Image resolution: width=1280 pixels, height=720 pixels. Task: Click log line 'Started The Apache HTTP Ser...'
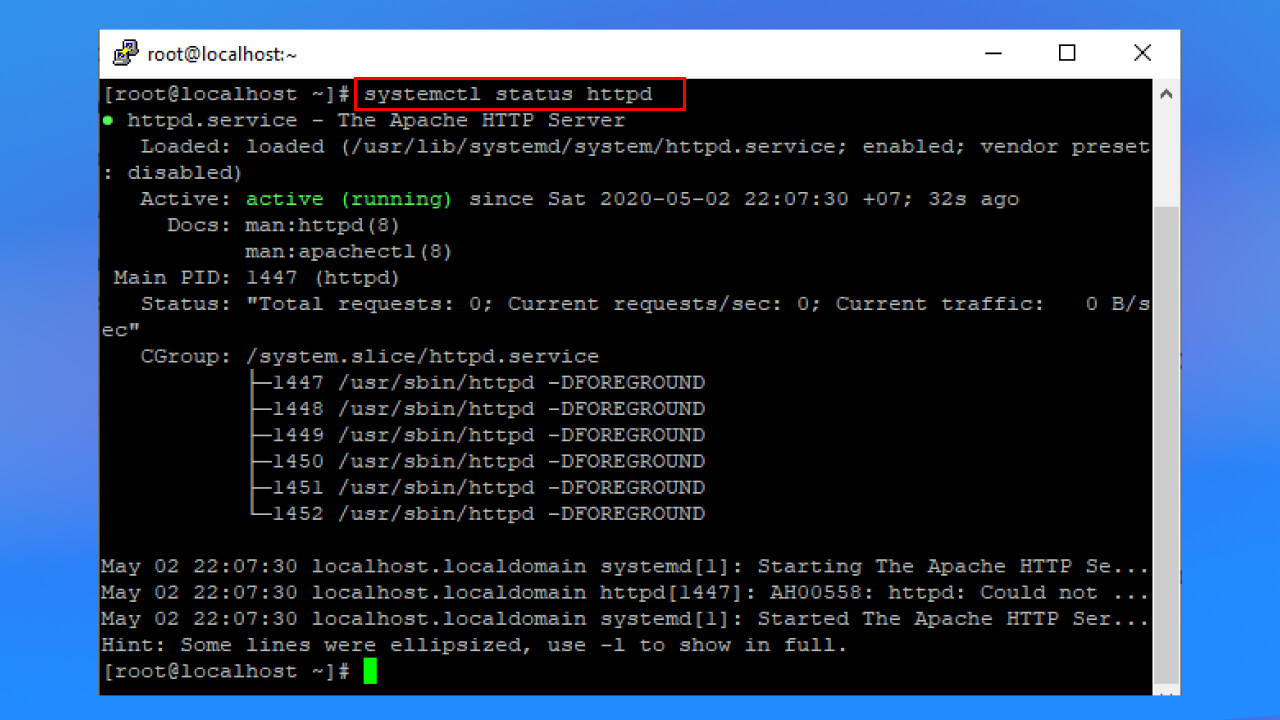tap(625, 619)
